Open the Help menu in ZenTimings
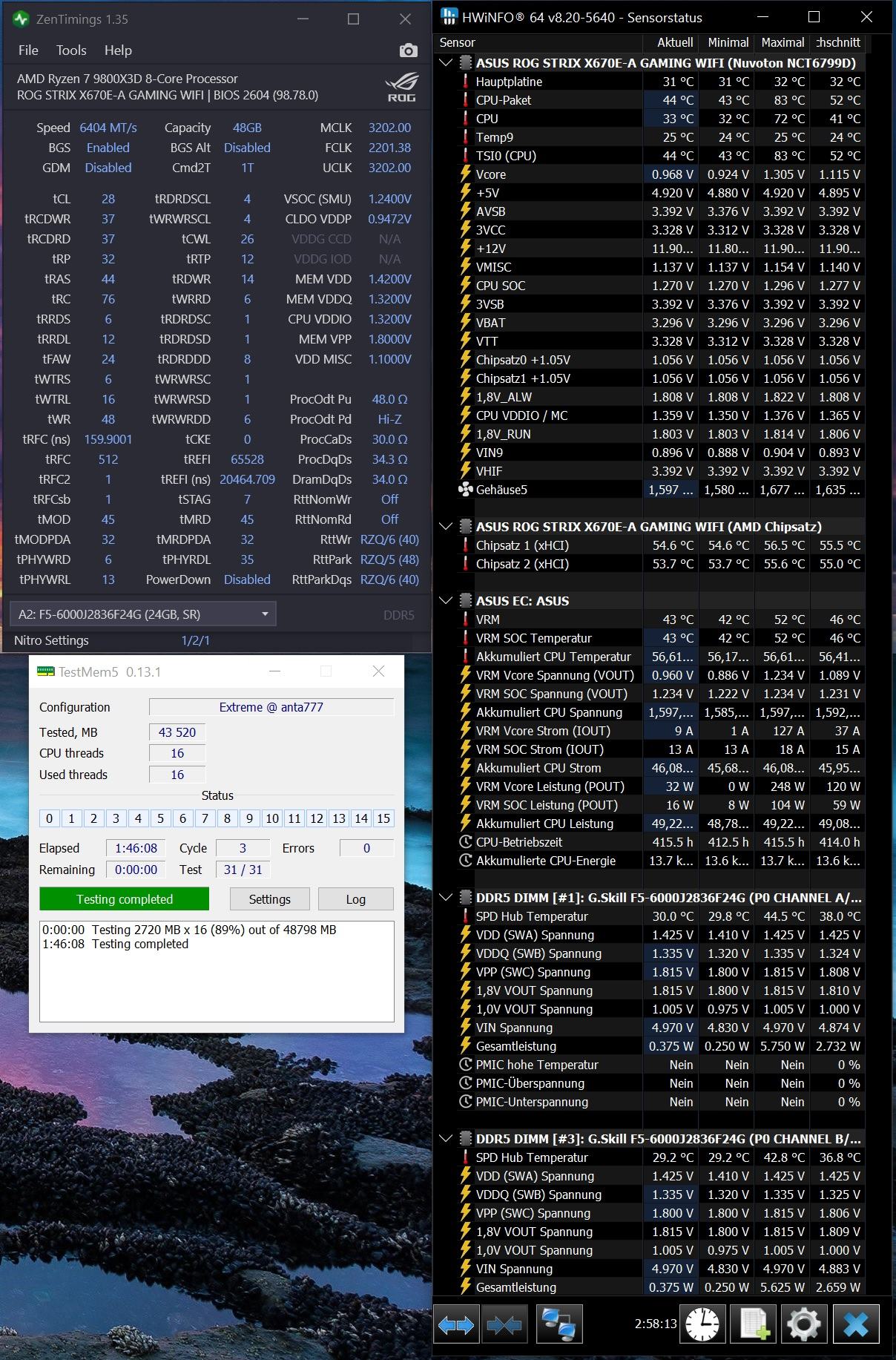This screenshot has height=1360, width=896. (x=118, y=50)
